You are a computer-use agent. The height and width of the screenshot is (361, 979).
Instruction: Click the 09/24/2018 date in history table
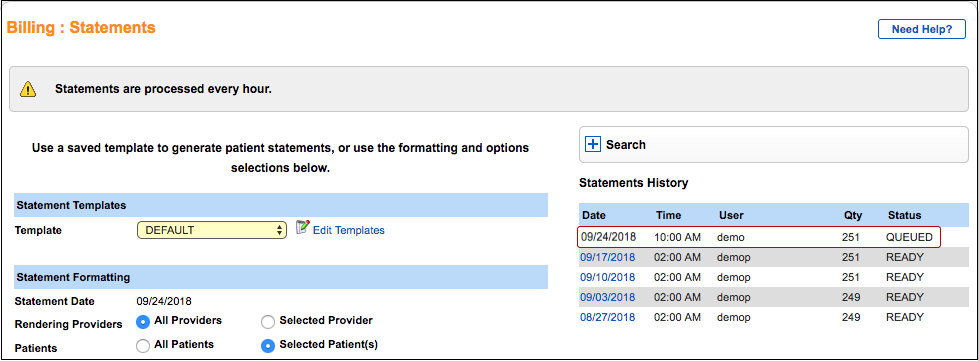click(x=608, y=237)
